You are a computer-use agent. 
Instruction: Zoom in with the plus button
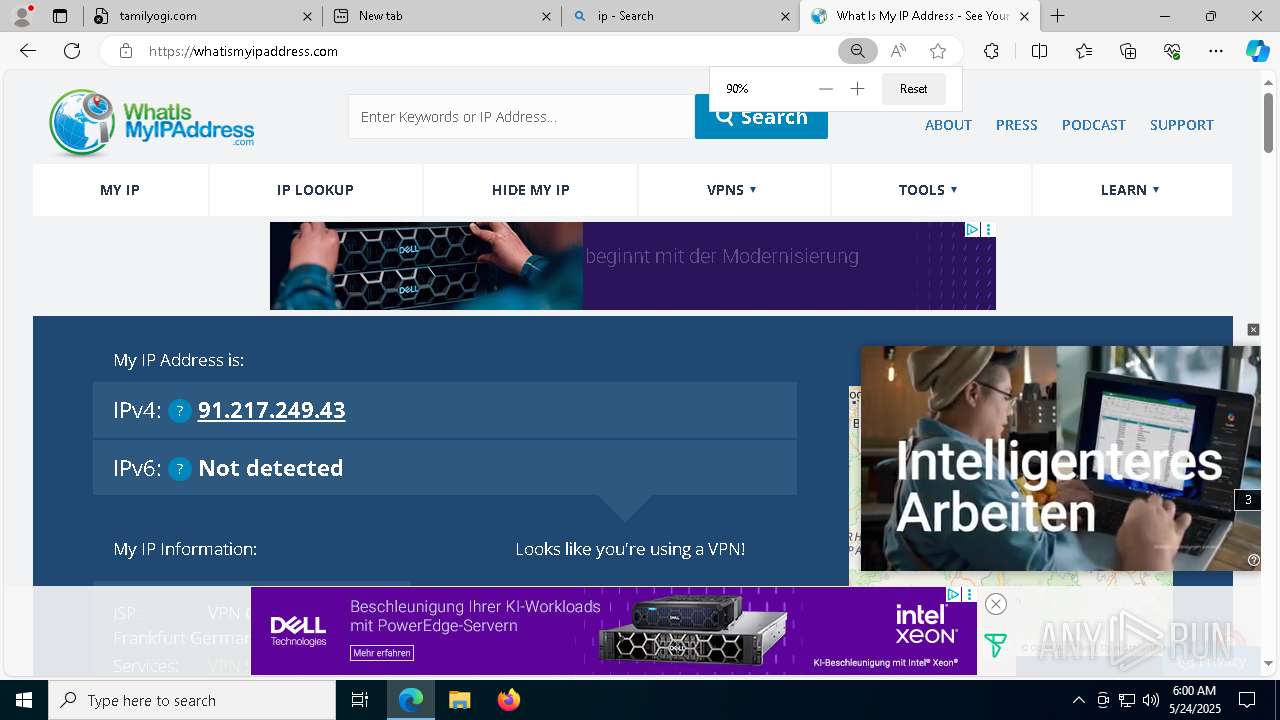pos(857,89)
